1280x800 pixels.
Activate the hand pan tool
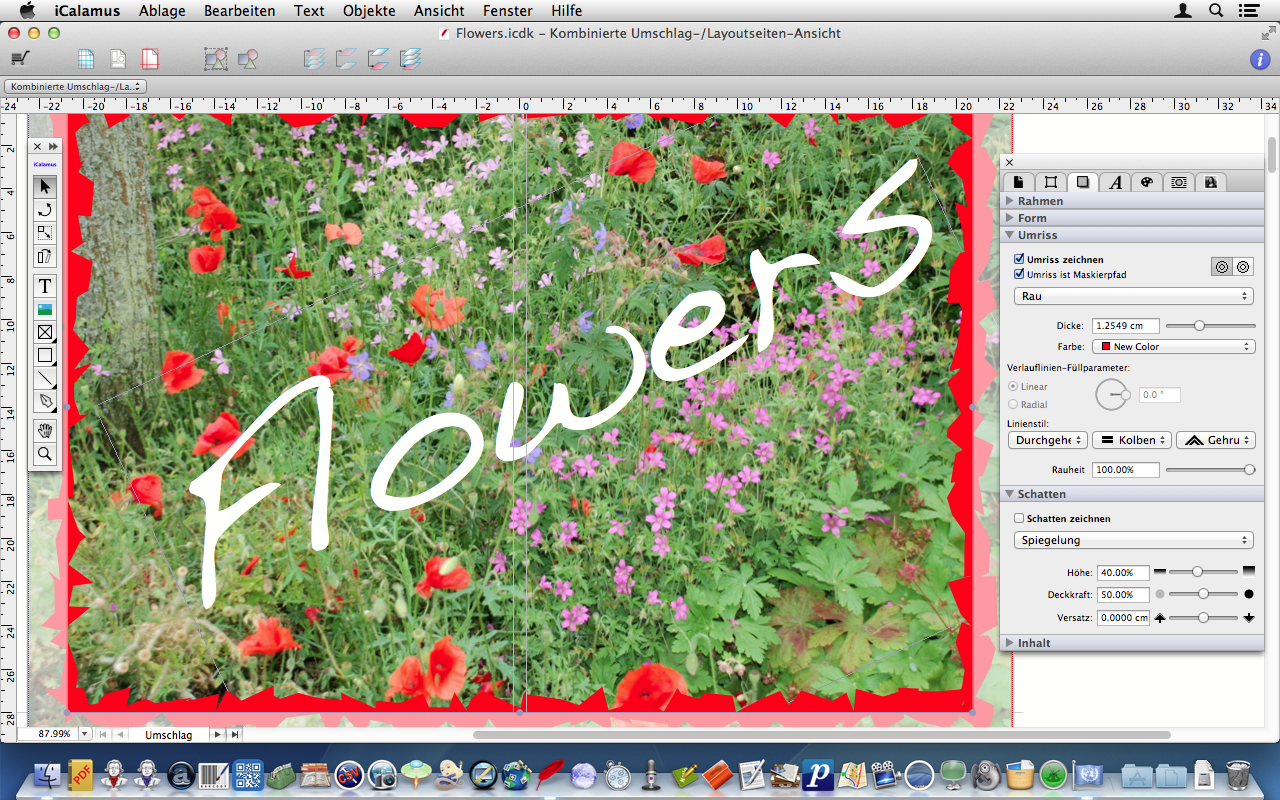point(45,431)
